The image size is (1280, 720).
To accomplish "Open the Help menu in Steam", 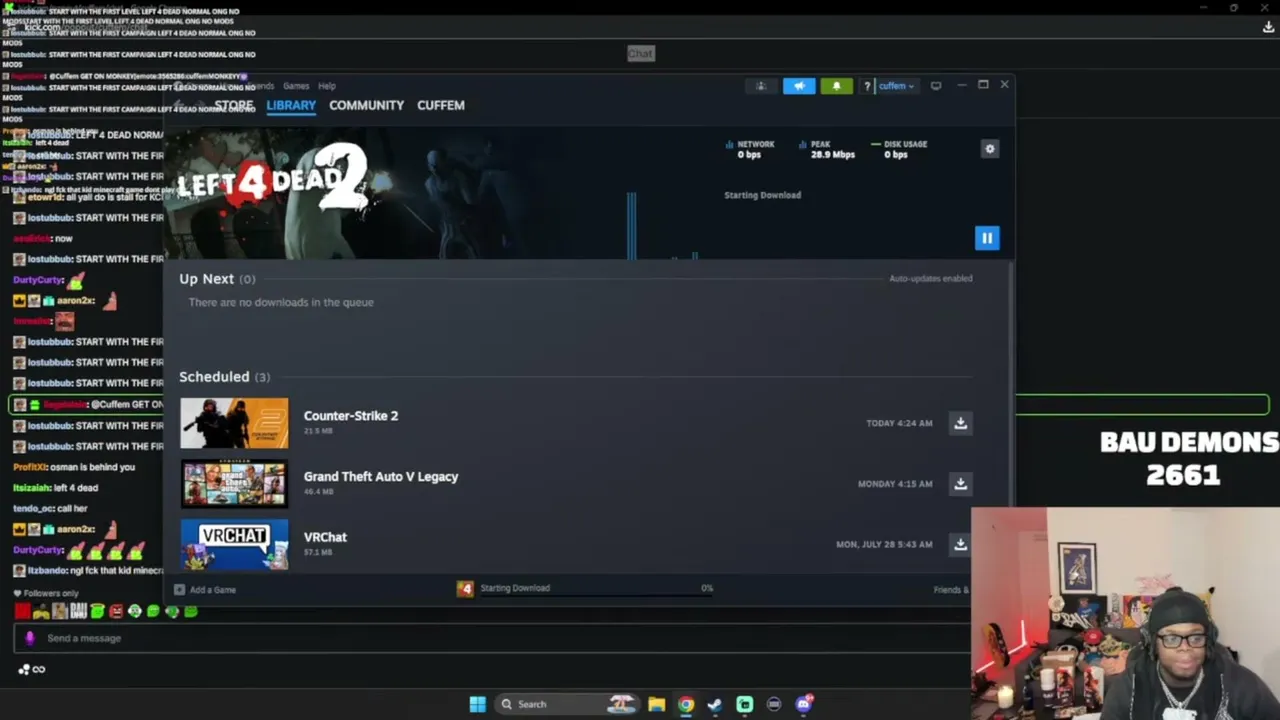I will (327, 86).
